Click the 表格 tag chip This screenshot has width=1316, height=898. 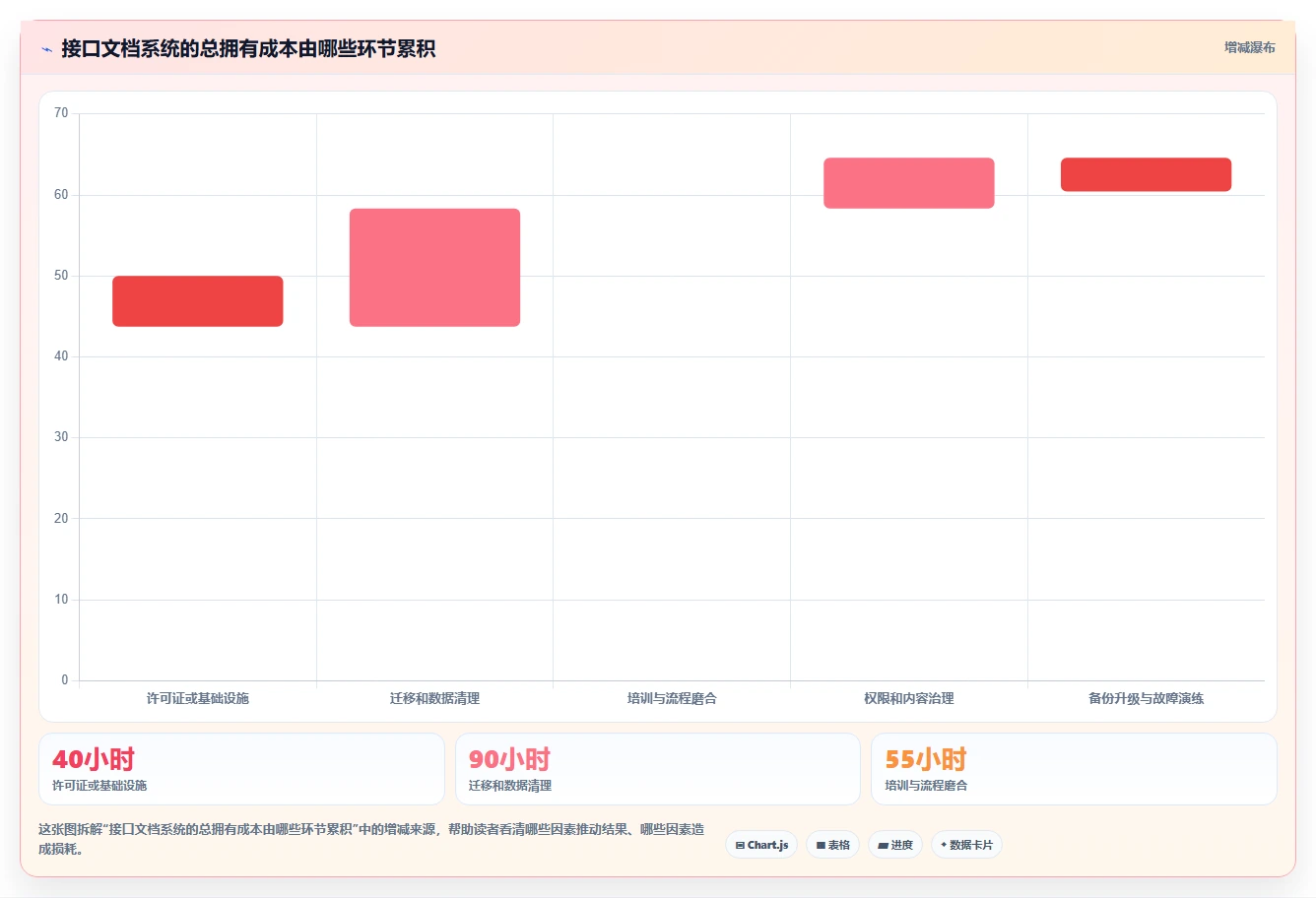(832, 845)
